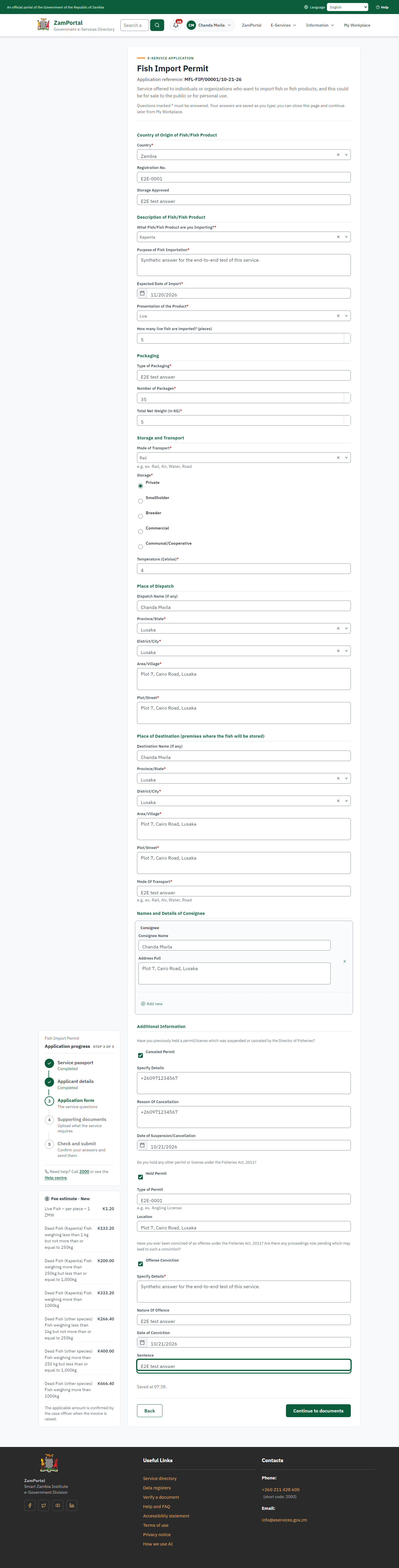Open the Mode of Transport Rail dropdown
This screenshot has height=1568, width=399.
tap(347, 457)
